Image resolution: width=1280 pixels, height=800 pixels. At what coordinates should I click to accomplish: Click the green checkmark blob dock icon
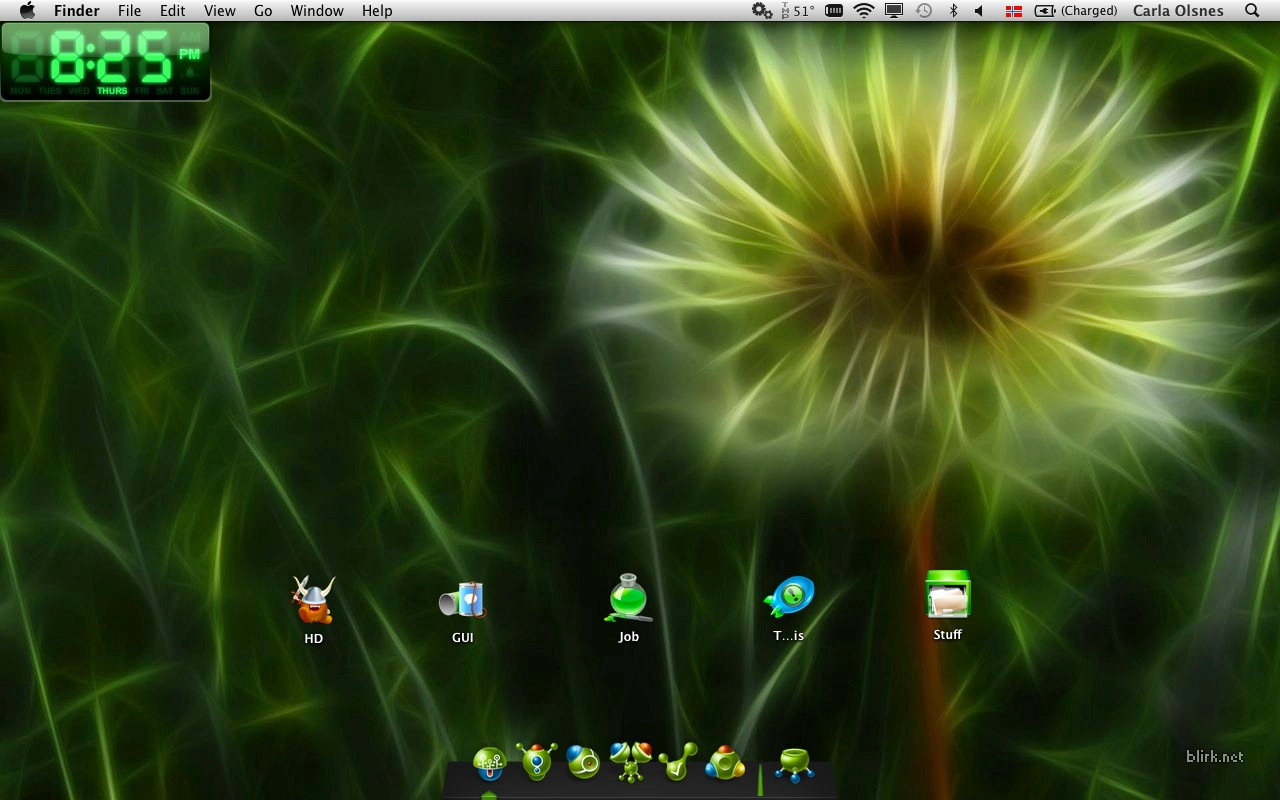pyautogui.click(x=678, y=763)
